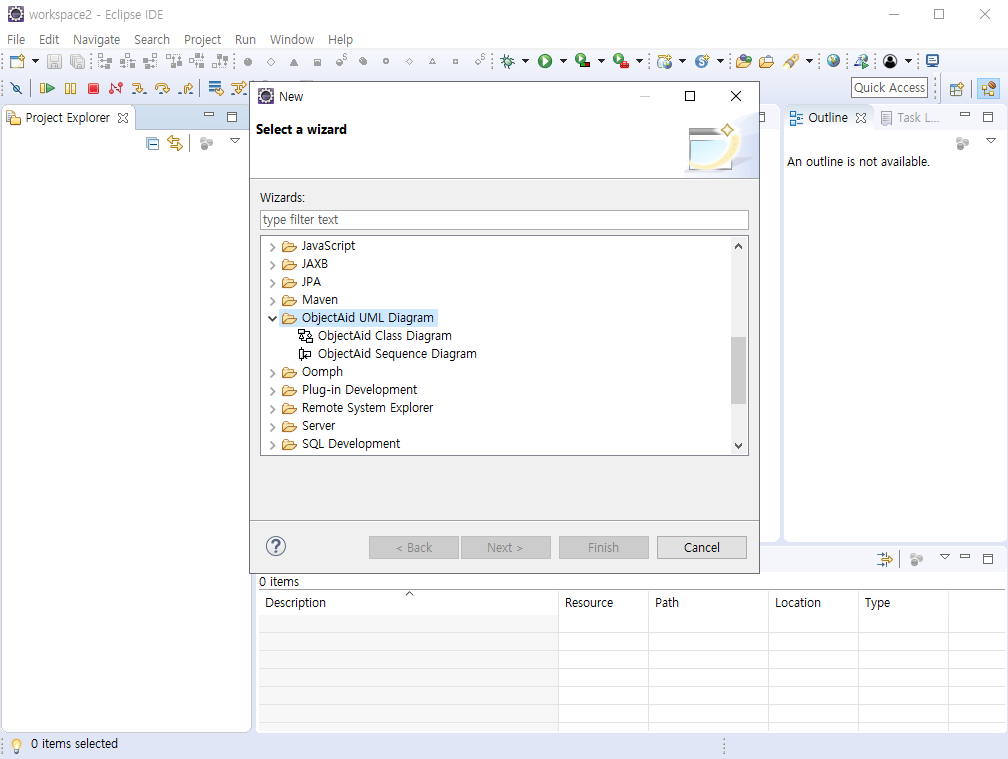
Task: Click the green Run play icon
Action: [545, 61]
